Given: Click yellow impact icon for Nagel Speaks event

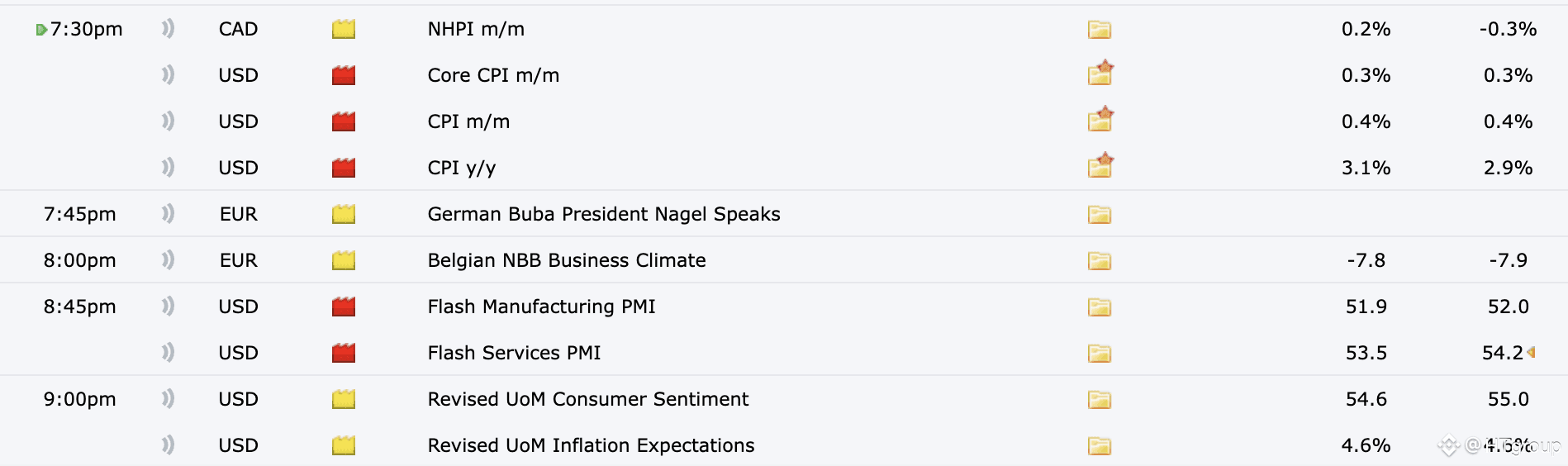Looking at the screenshot, I should coord(344,215).
